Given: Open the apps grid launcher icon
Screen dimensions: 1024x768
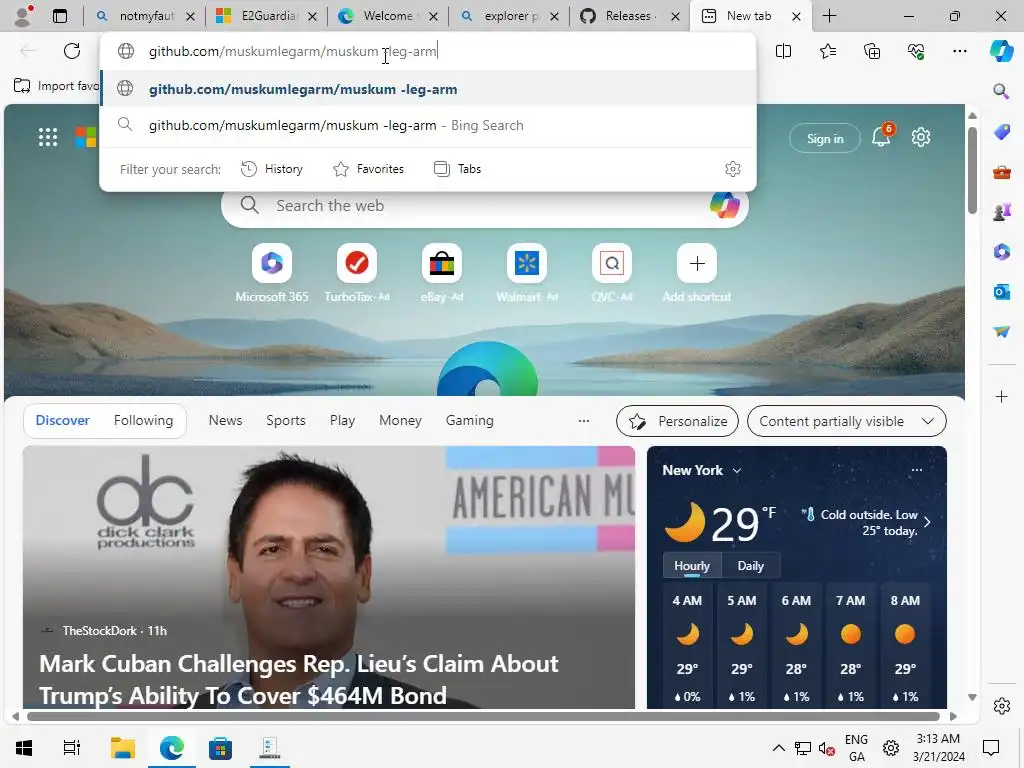Looking at the screenshot, I should tap(48, 137).
